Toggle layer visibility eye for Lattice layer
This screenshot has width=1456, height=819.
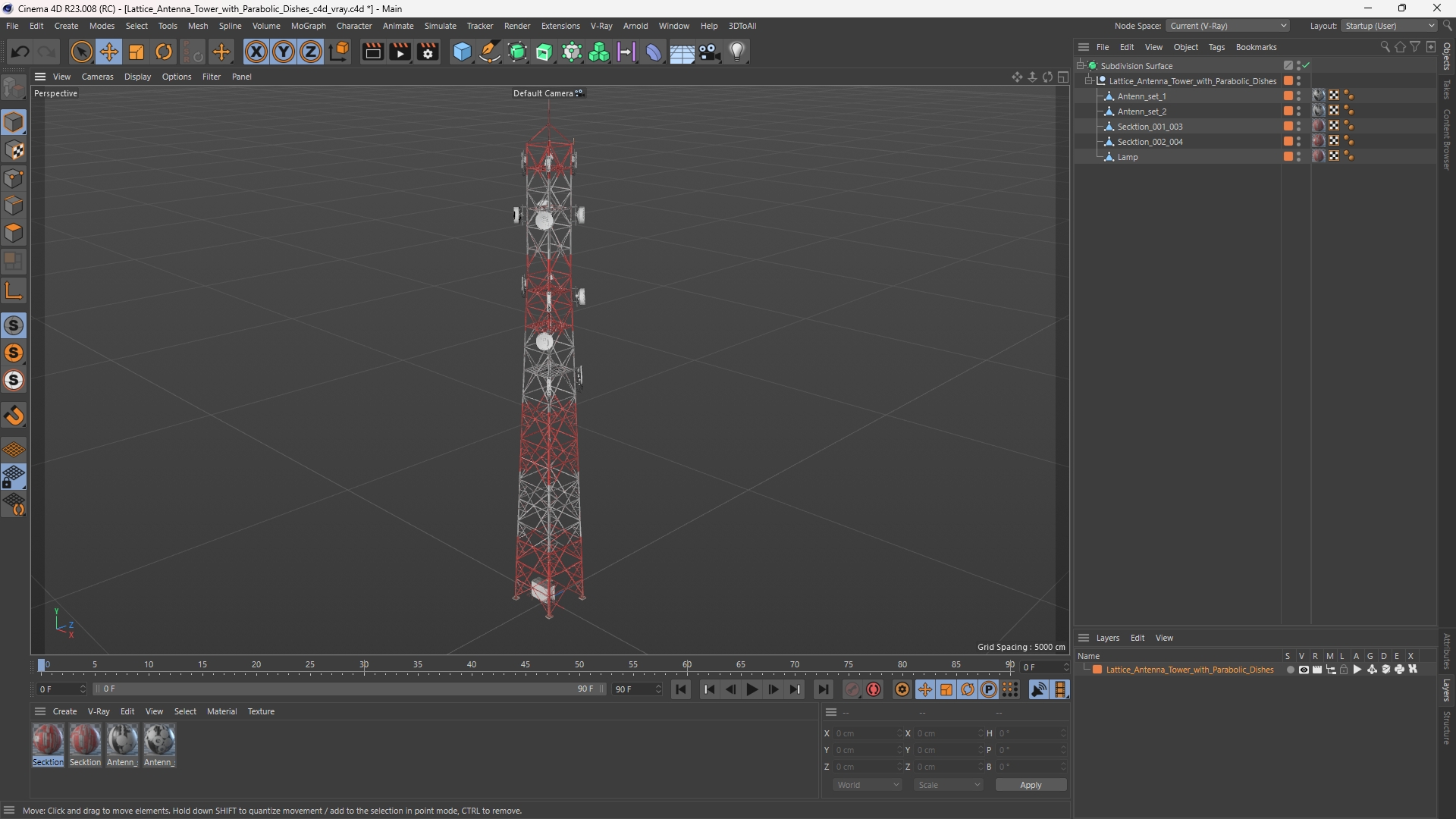coord(1304,670)
